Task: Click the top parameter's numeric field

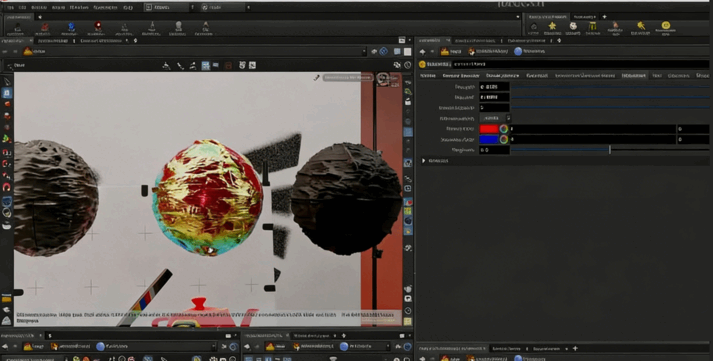Action: tap(494, 86)
